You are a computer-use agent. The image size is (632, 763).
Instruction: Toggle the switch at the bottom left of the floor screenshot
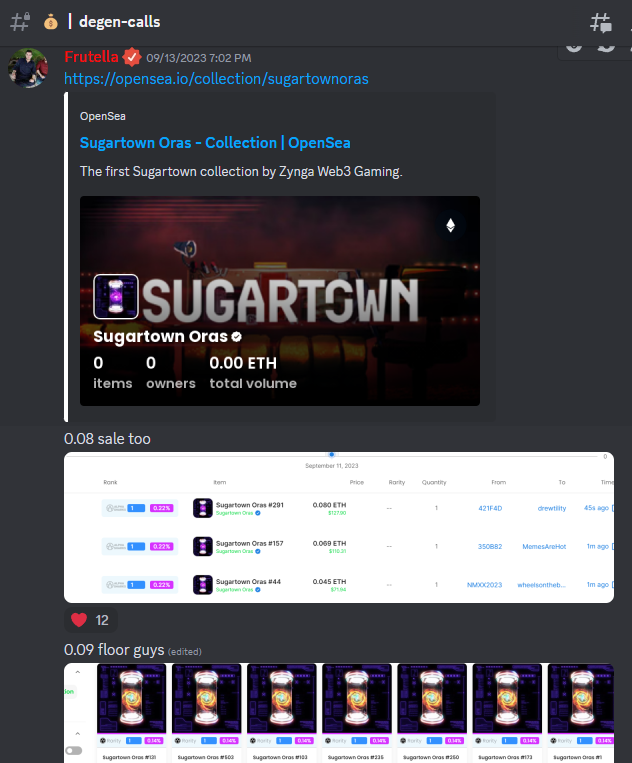click(x=74, y=750)
